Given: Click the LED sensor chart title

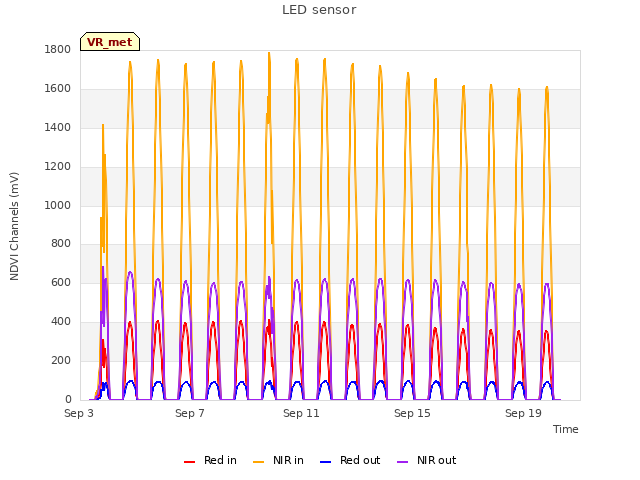Looking at the screenshot, I should click(319, 10).
